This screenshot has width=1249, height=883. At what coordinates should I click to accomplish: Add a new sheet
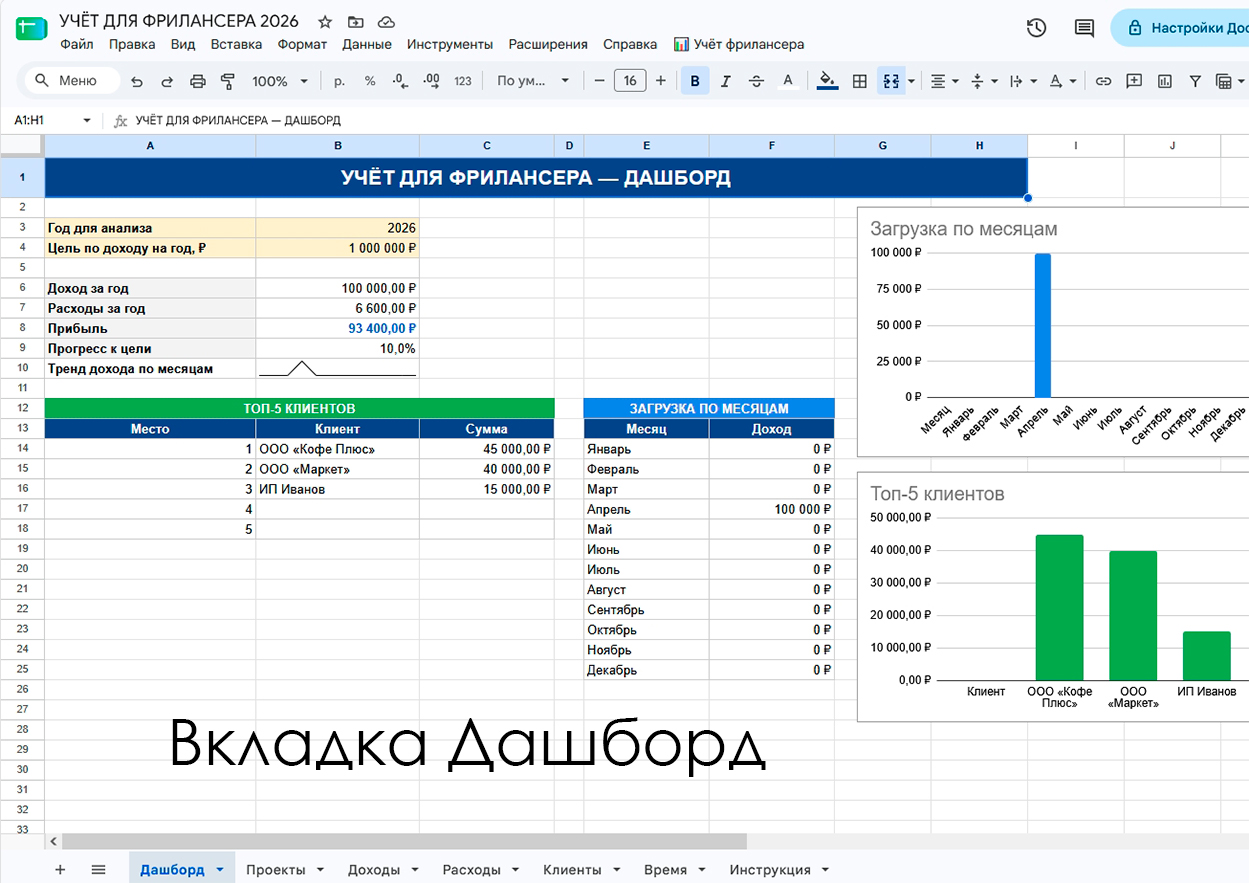click(60, 869)
